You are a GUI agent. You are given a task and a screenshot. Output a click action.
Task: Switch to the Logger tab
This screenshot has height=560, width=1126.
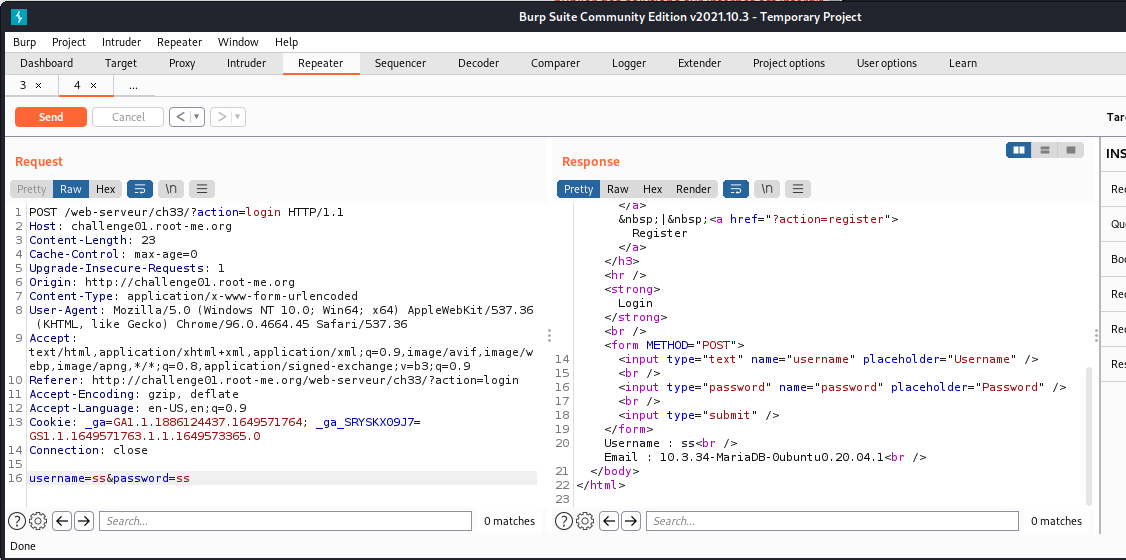pyautogui.click(x=629, y=63)
